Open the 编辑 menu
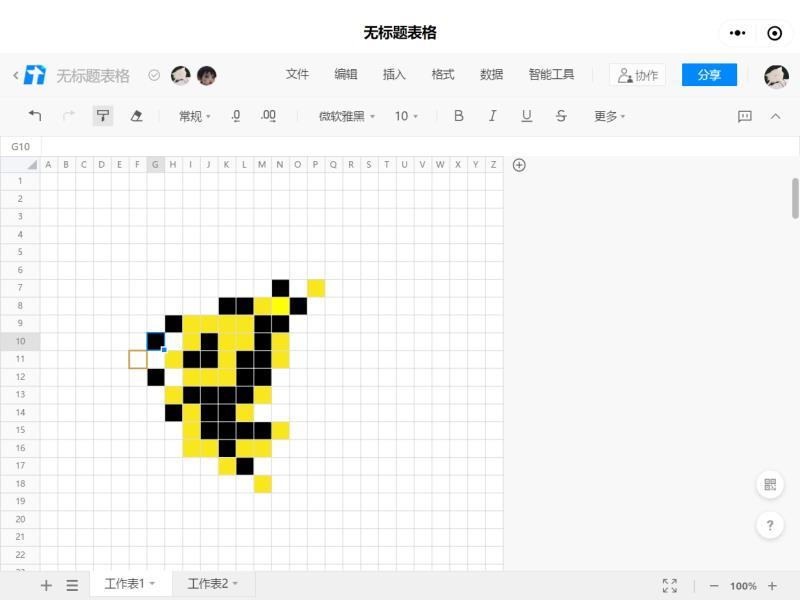The height and width of the screenshot is (600, 800). (345, 74)
